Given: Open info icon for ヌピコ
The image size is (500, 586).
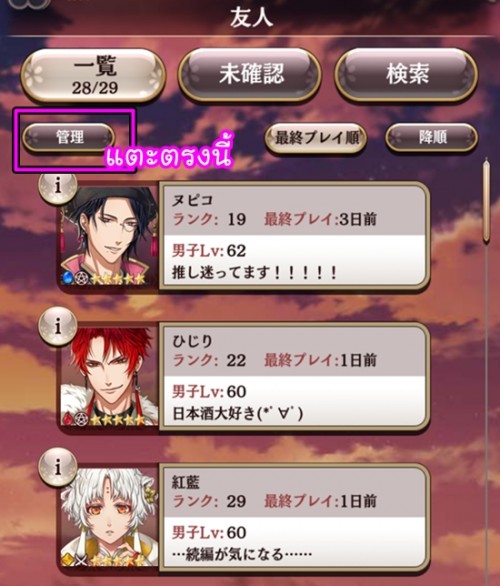Looking at the screenshot, I should click(x=58, y=185).
